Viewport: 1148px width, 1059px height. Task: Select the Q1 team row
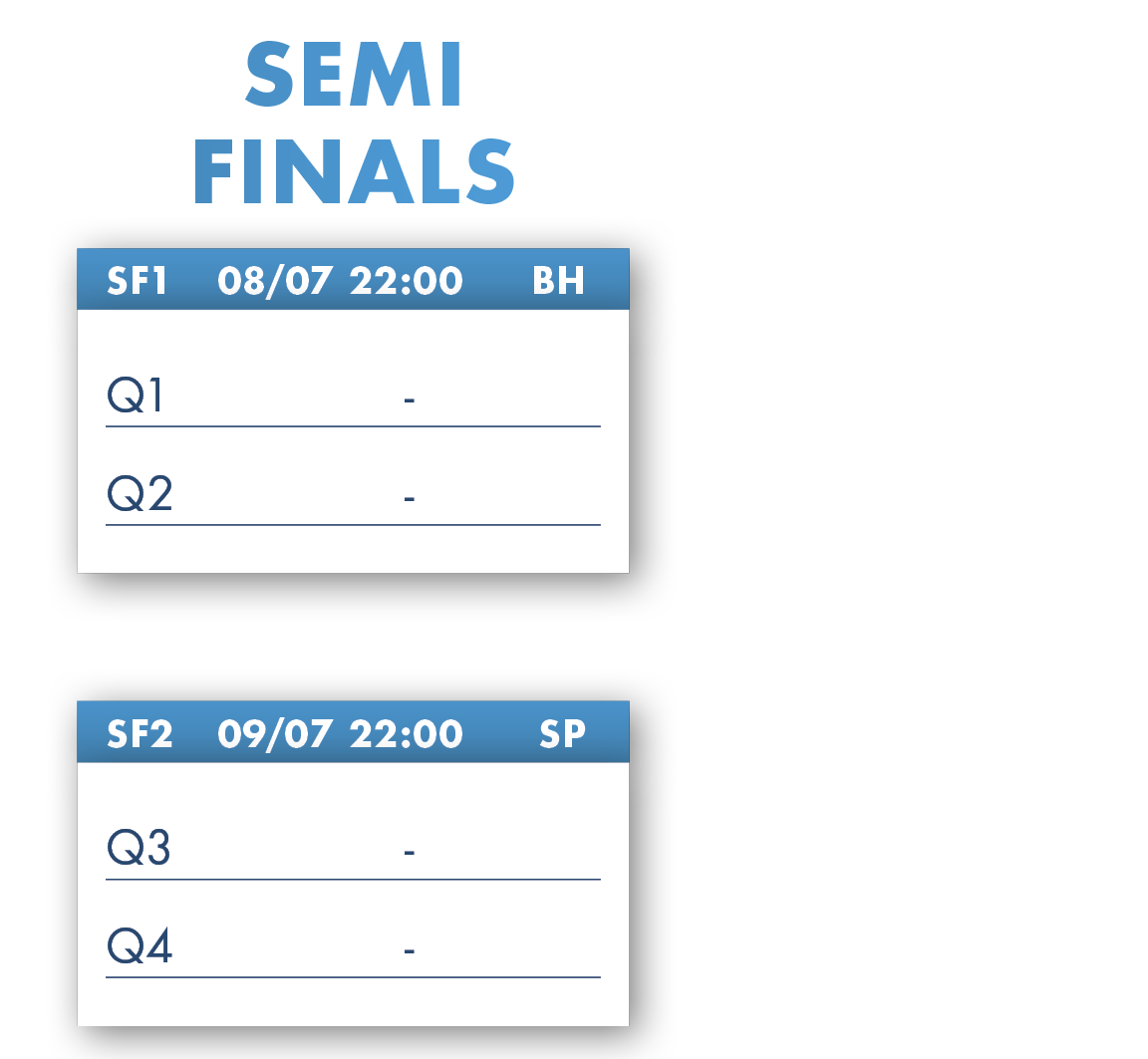click(353, 396)
